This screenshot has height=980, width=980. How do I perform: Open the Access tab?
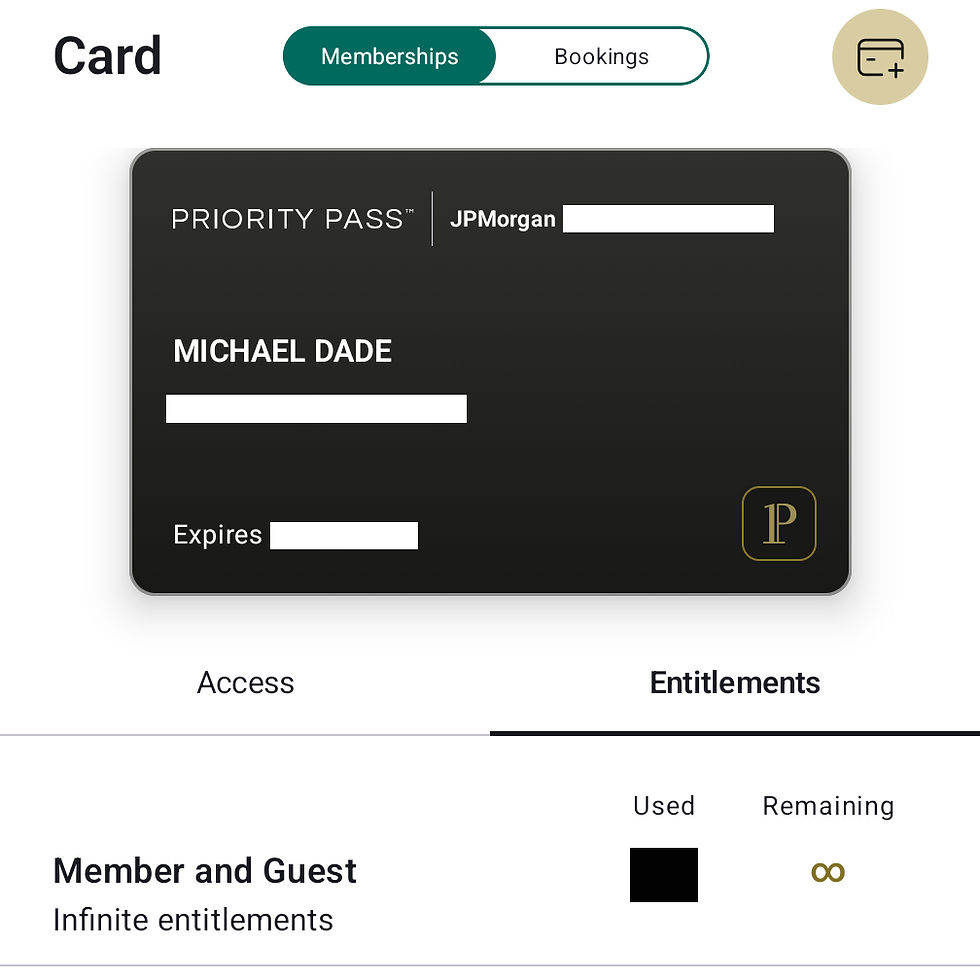(x=245, y=683)
